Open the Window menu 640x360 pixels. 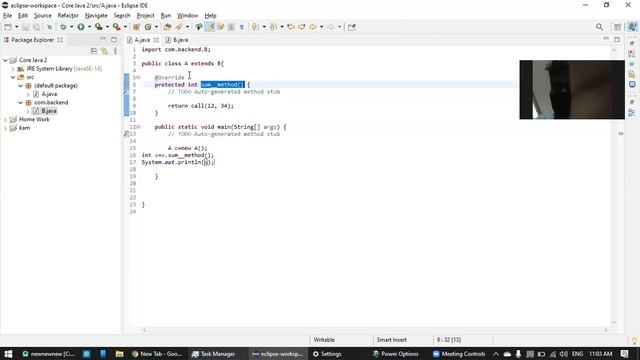tap(187, 16)
